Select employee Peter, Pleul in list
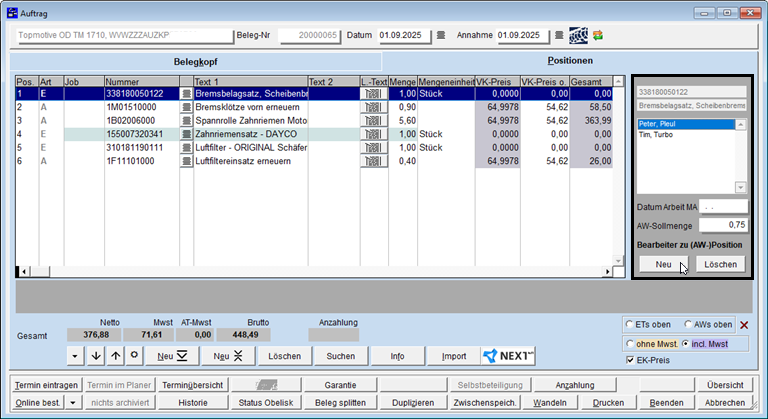The image size is (768, 419). coord(686,124)
